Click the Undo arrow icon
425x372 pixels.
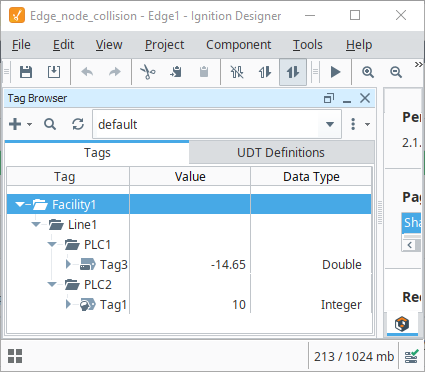tap(87, 72)
